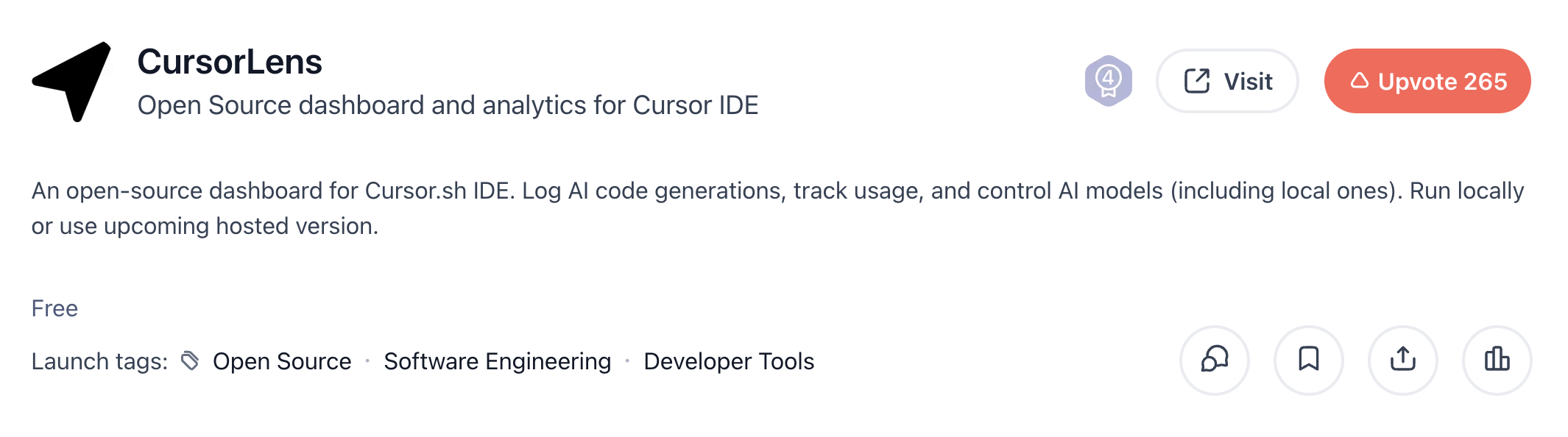Click the open-source dashboard description paragraph
1568x437 pixels.
[777, 208]
